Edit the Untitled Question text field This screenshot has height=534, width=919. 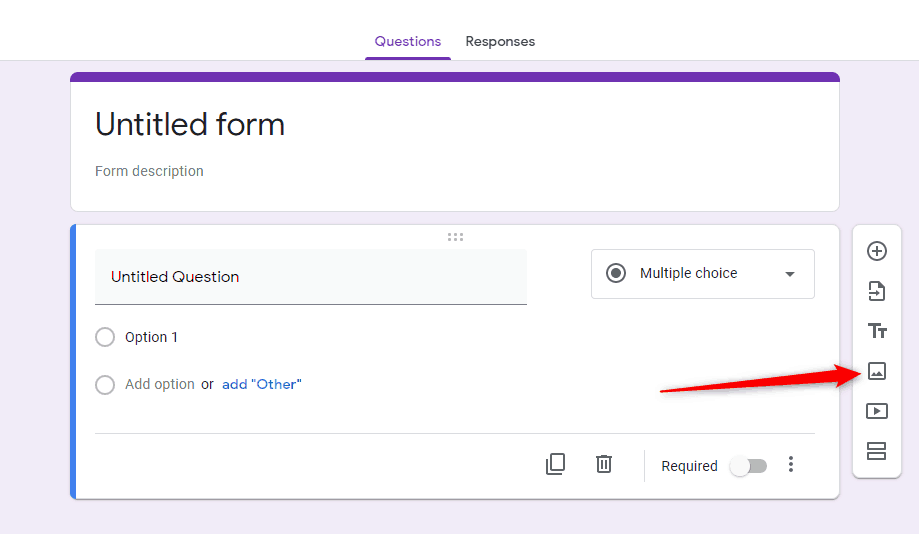coord(310,277)
